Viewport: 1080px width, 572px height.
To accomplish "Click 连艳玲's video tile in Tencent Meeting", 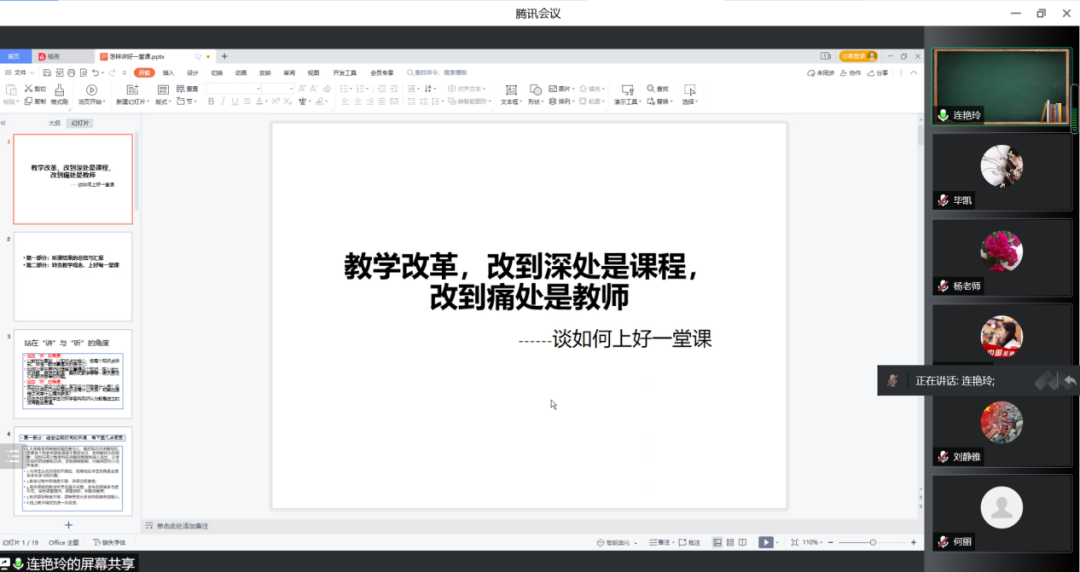I will [1001, 87].
